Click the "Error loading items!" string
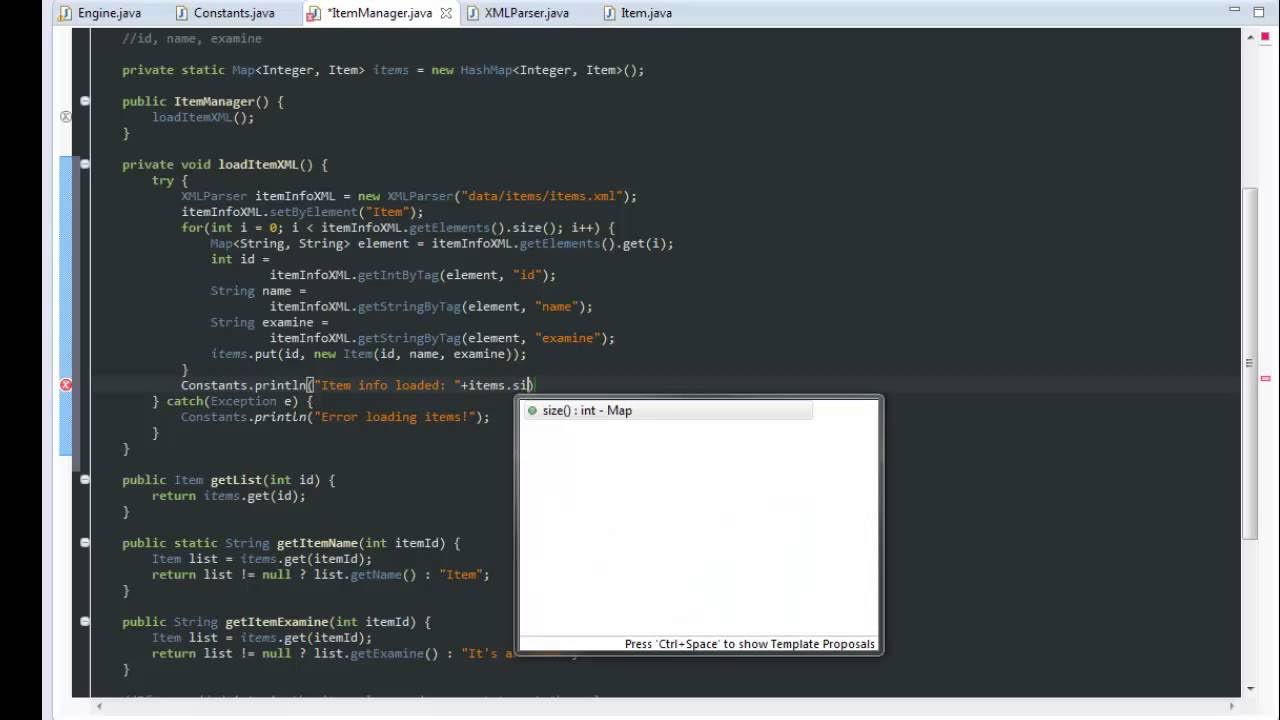The width and height of the screenshot is (1280, 720). [399, 417]
